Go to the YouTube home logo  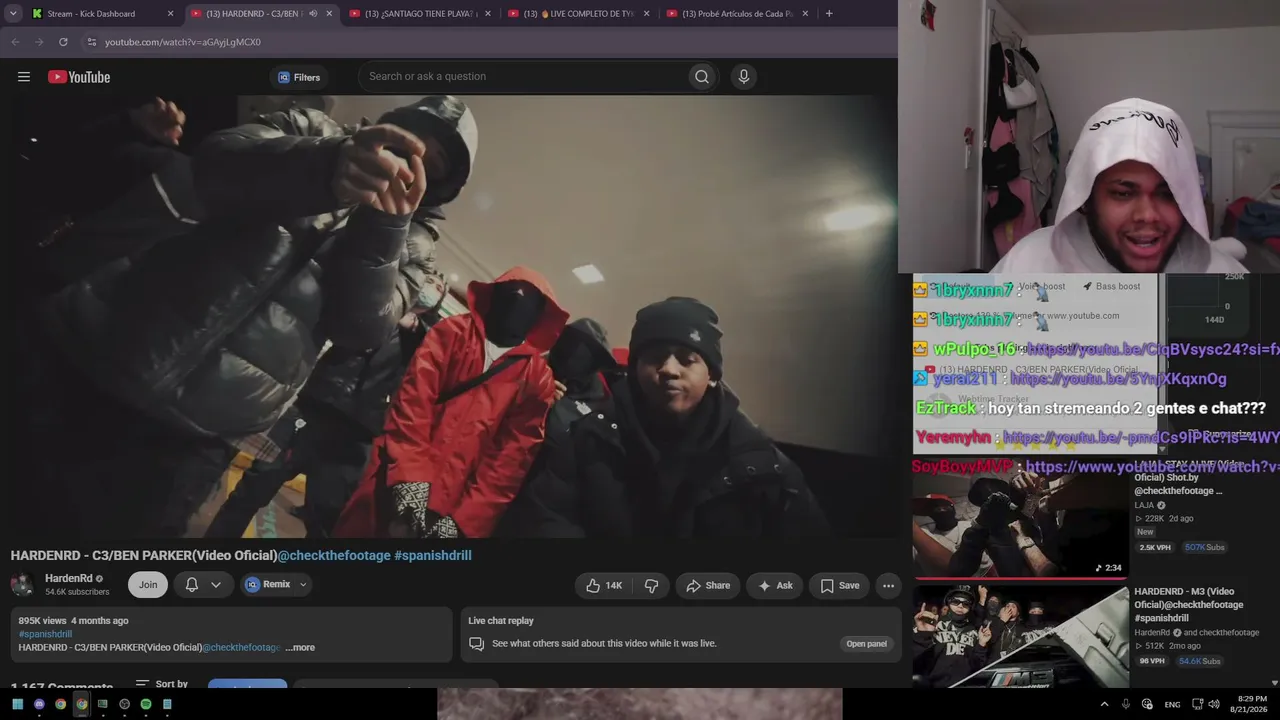79,77
